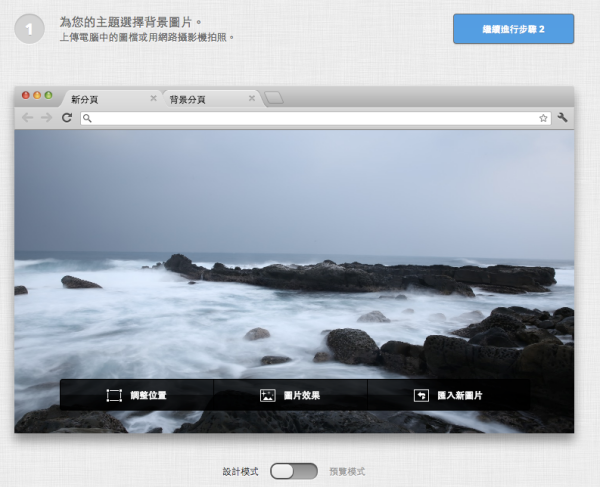
Task: Click the step 1 number circle
Action: point(29,29)
